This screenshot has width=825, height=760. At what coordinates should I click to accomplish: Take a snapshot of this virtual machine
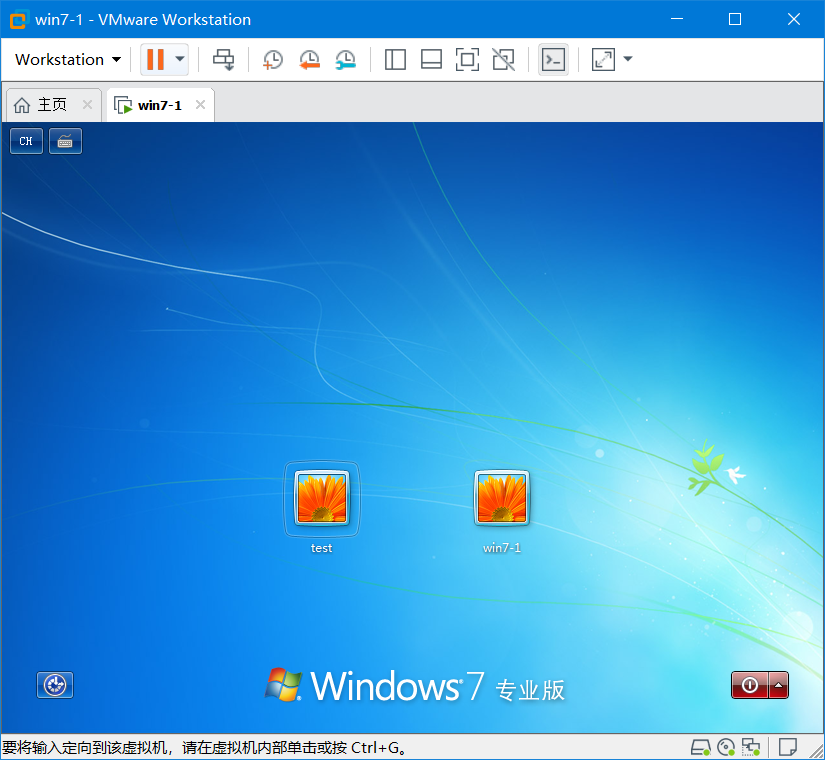point(273,59)
